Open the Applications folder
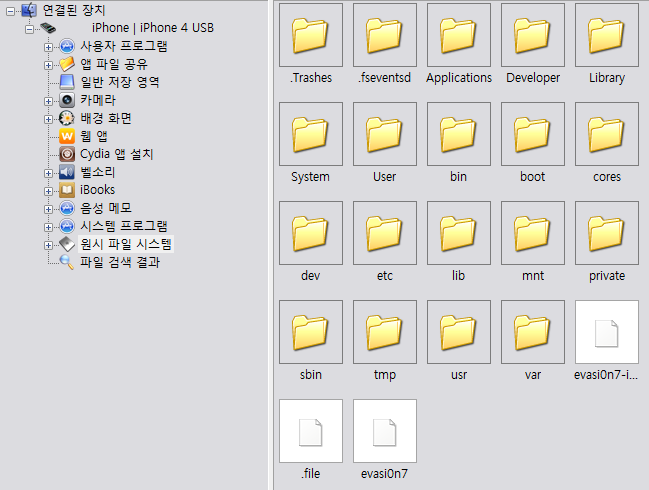649x490 pixels. pyautogui.click(x=459, y=35)
